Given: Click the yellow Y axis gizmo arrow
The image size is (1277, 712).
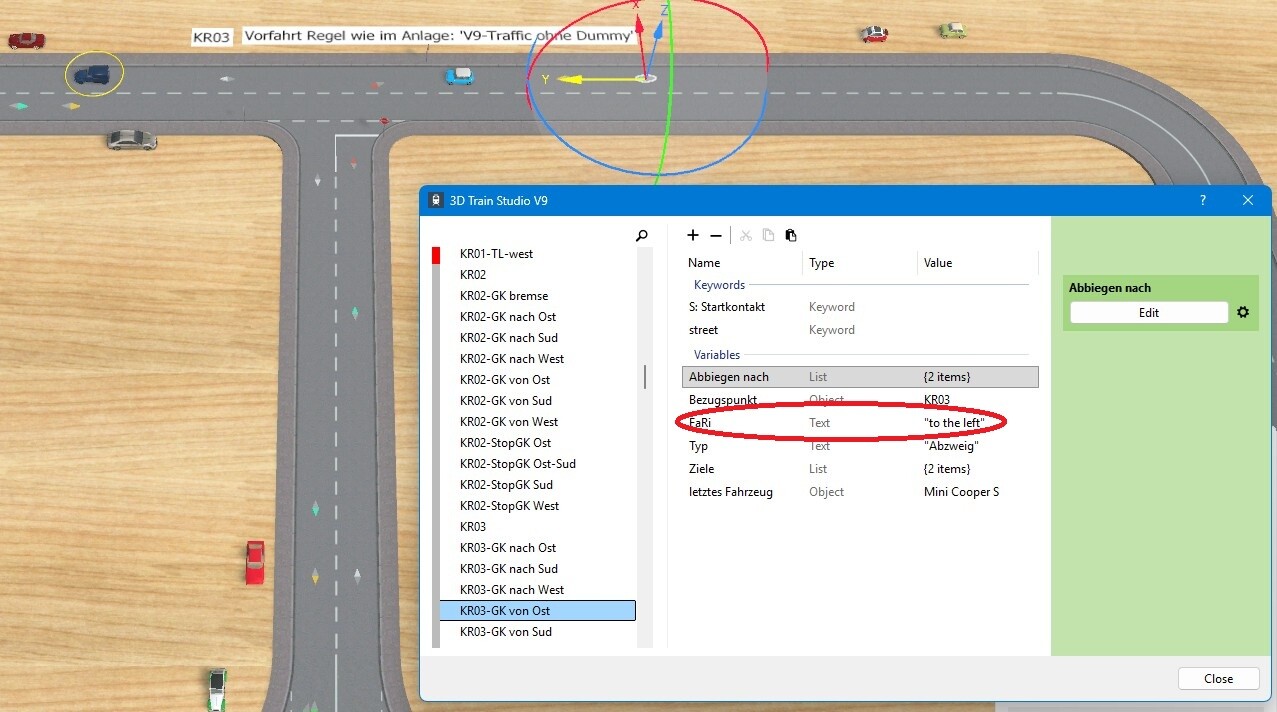Looking at the screenshot, I should tap(572, 79).
